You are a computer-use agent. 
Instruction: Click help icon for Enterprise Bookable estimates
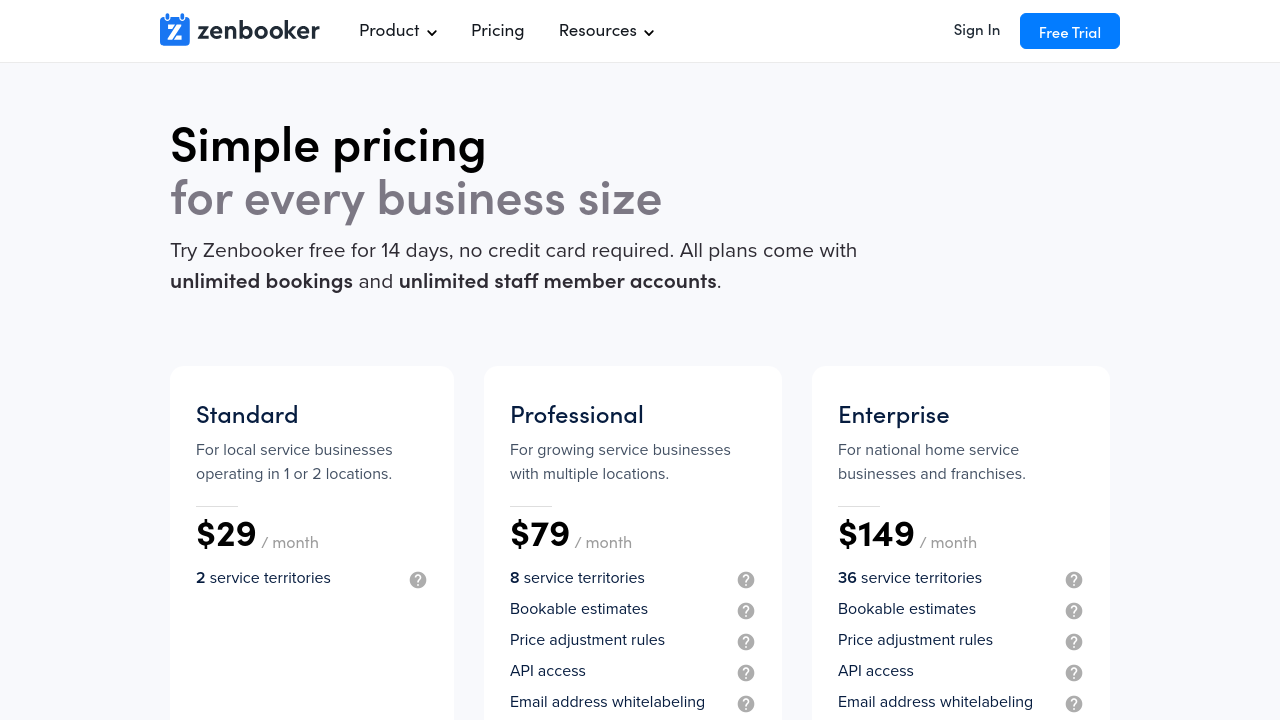point(1074,611)
